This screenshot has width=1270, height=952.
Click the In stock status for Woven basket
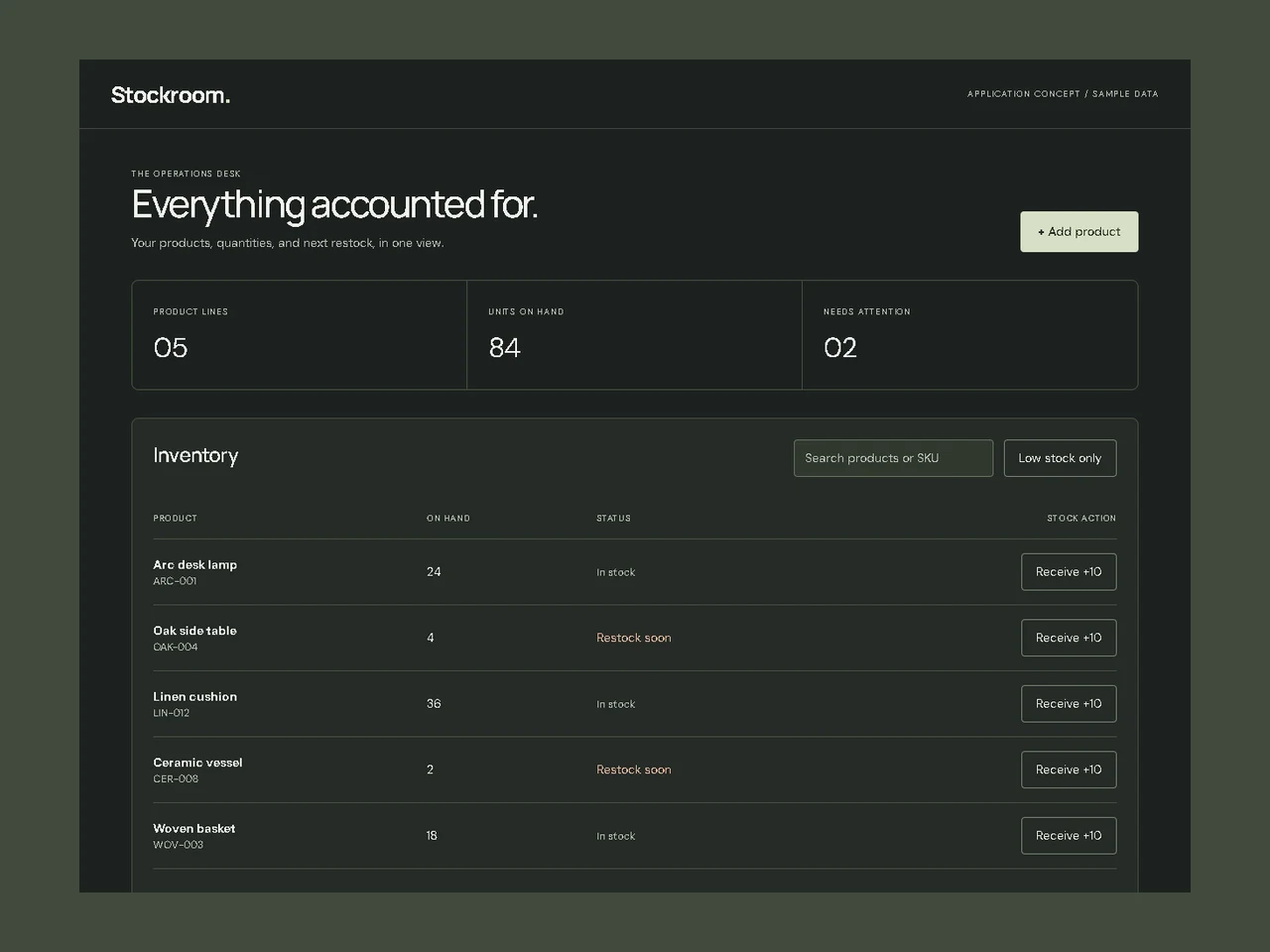[x=615, y=836]
